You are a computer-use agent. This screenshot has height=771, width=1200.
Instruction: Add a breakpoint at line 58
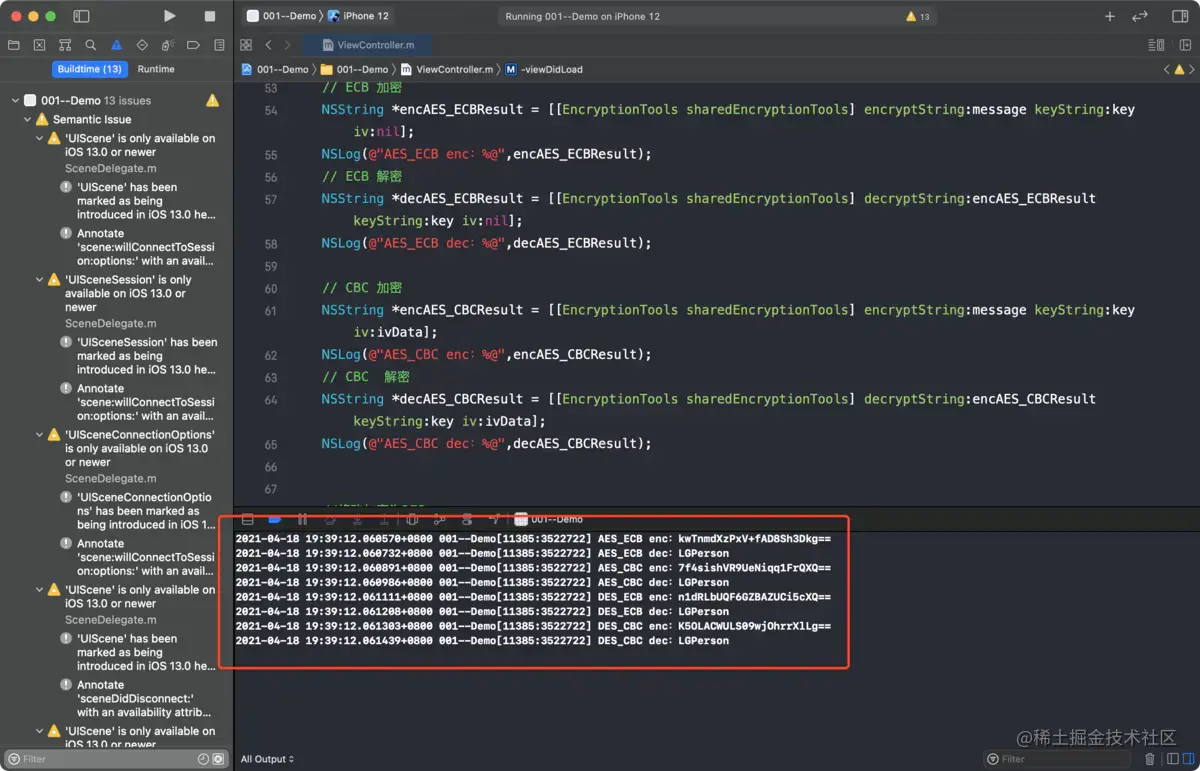(x=271, y=243)
